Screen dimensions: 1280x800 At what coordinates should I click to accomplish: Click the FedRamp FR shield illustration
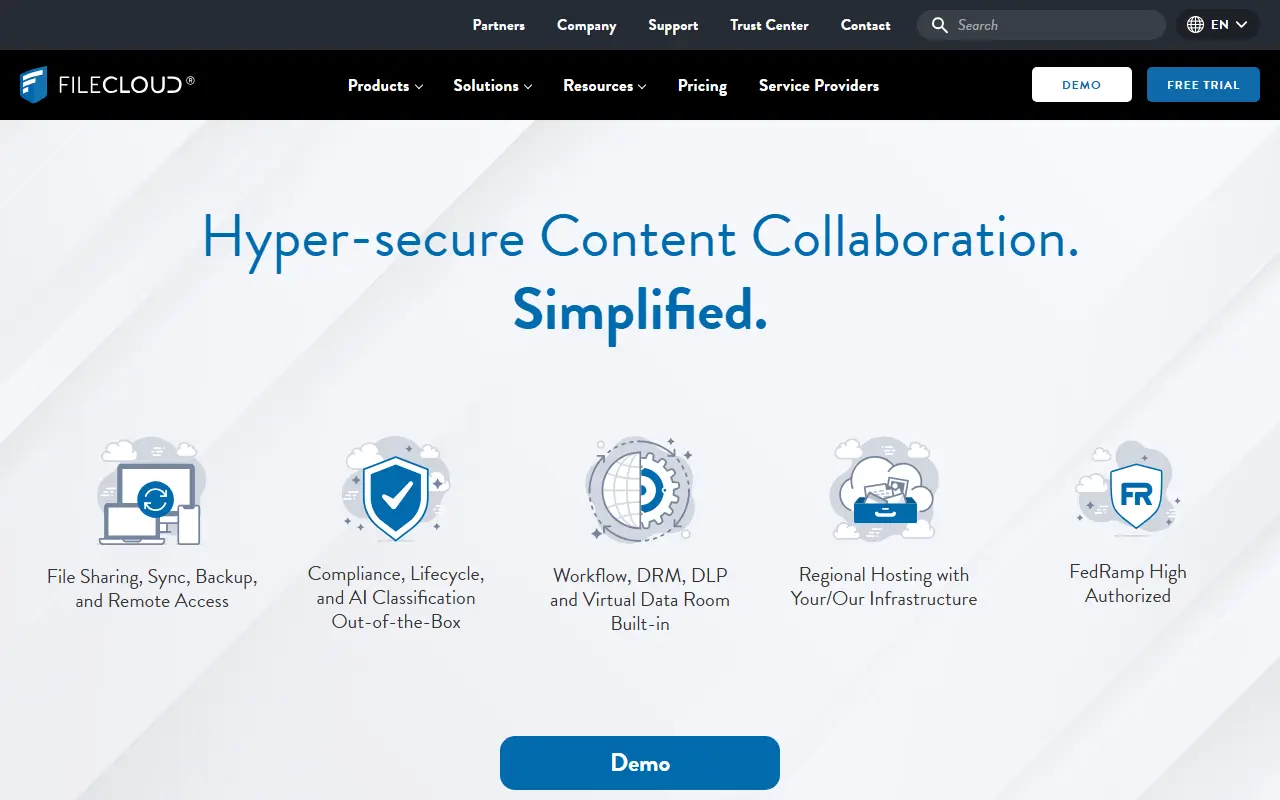pos(1128,489)
